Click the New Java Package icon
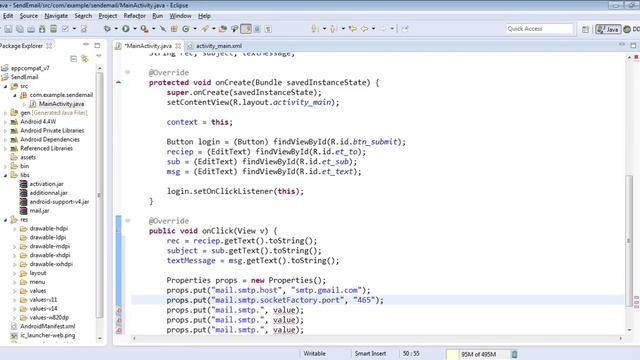This screenshot has height=360, width=640. tap(174, 29)
